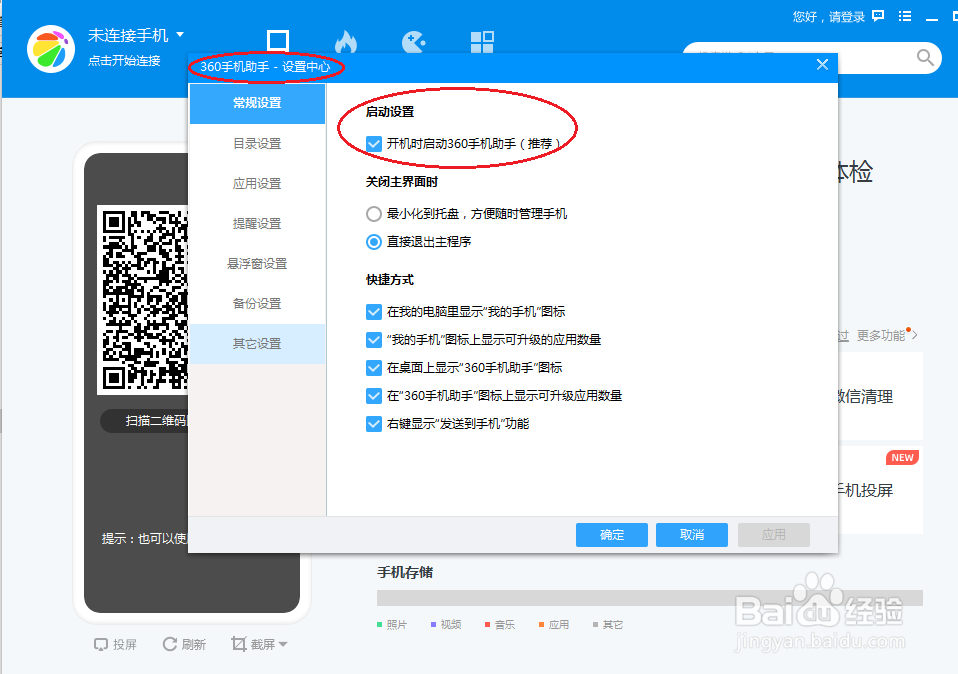Toggle 在桌面上显示"360手机助手"图标 checkbox
The width and height of the screenshot is (958, 674).
coord(374,368)
